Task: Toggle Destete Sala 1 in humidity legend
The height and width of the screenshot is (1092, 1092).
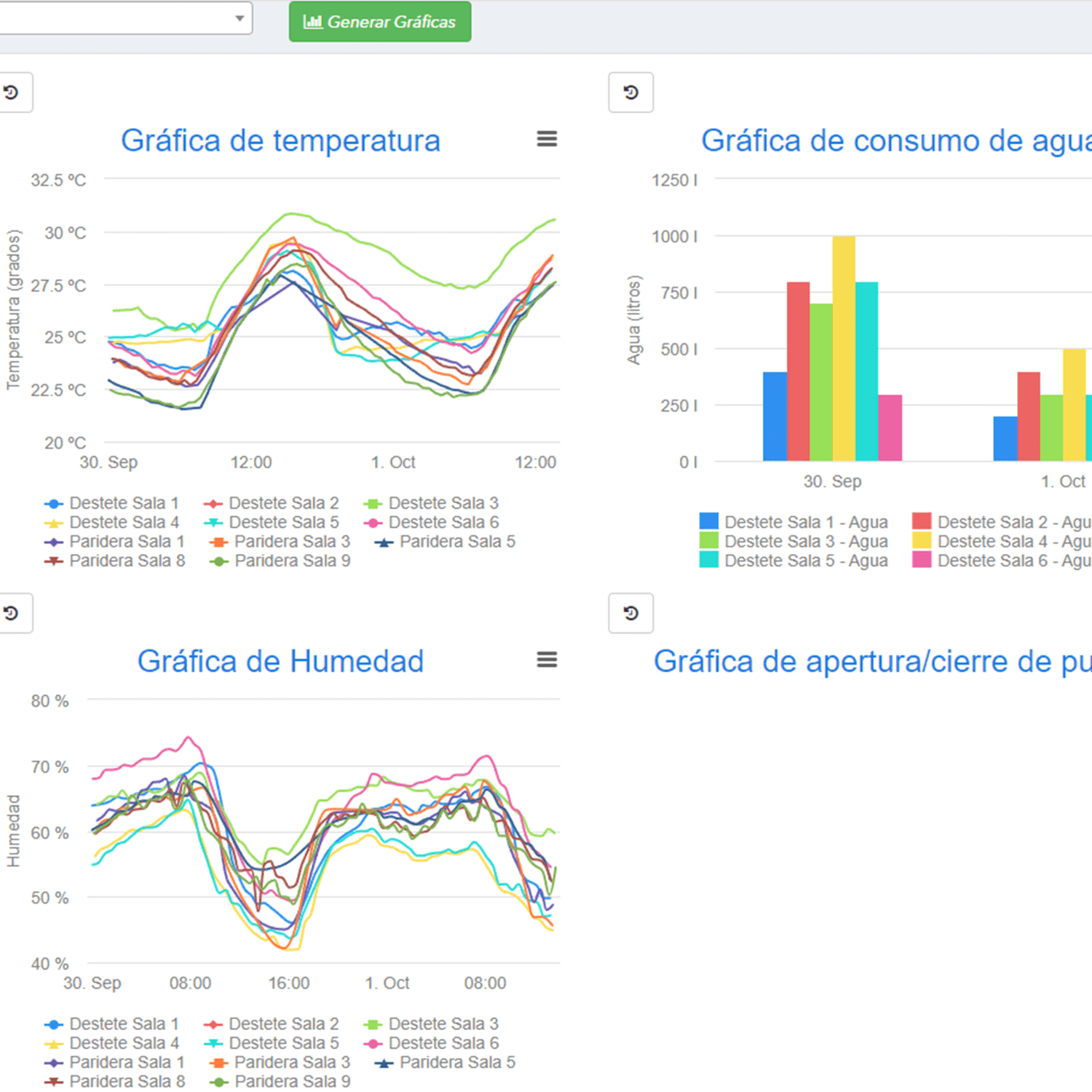Action: [x=111, y=1024]
